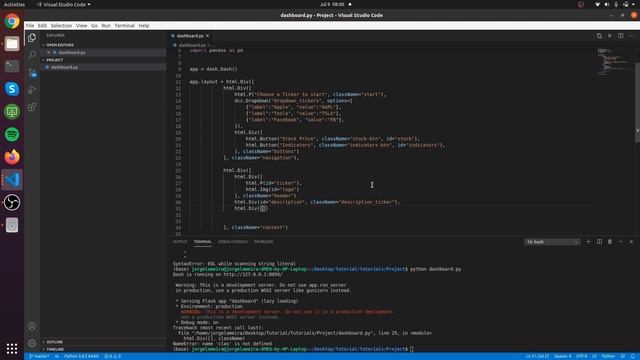Open the Accounts icon in activity bar
640x360 pixels.
pyautogui.click(x=32, y=326)
